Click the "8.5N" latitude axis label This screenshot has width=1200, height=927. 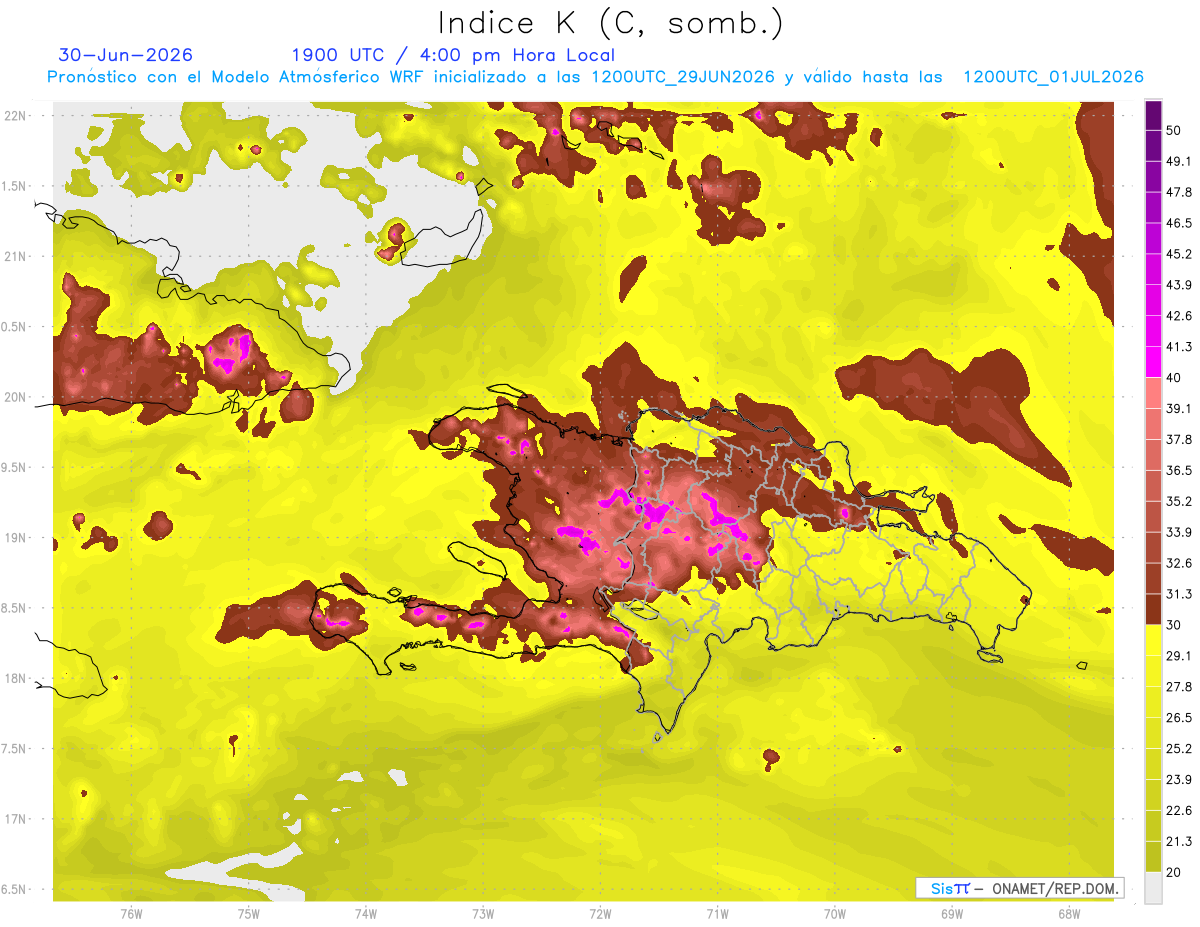pos(15,608)
